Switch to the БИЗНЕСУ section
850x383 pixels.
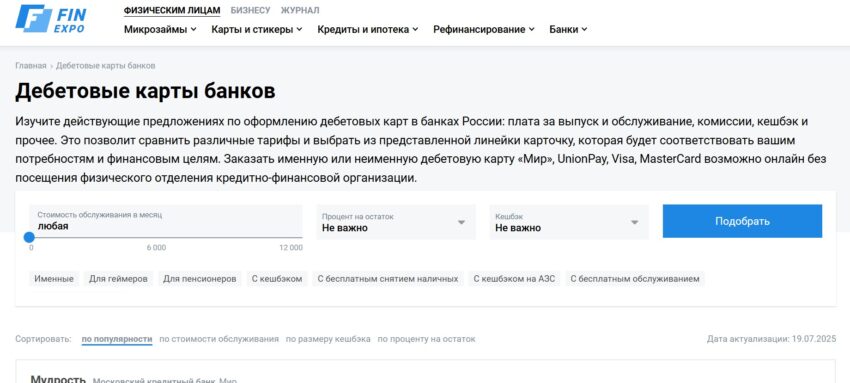click(x=250, y=10)
